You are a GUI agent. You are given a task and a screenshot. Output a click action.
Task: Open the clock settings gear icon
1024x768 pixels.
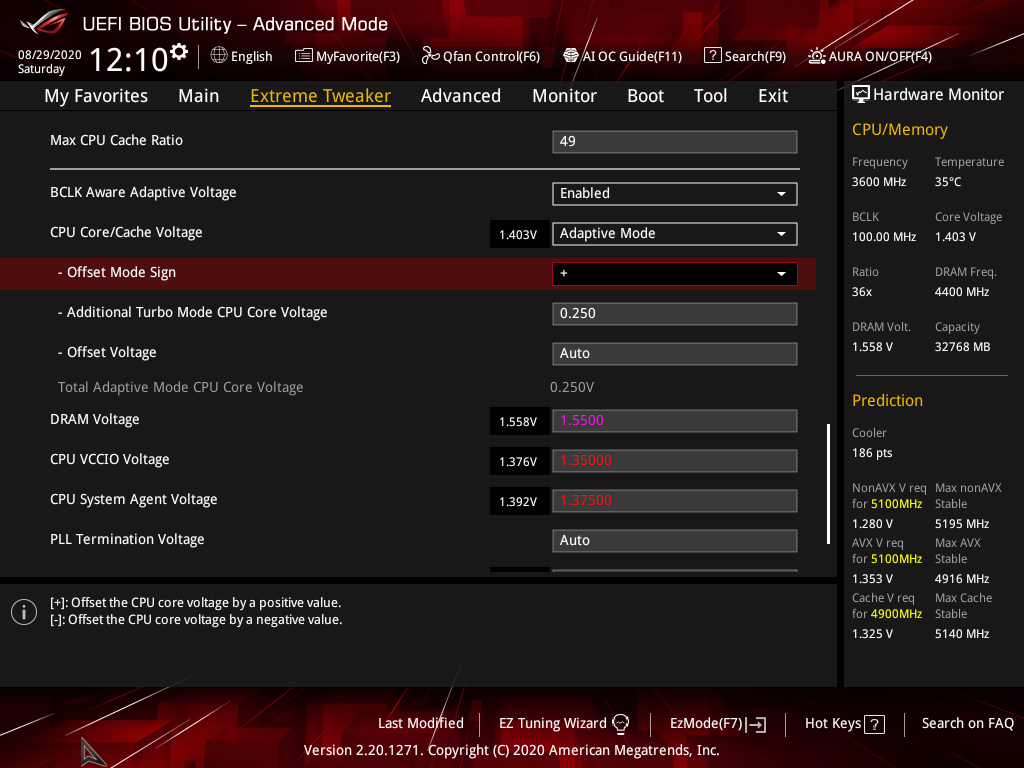[179, 52]
